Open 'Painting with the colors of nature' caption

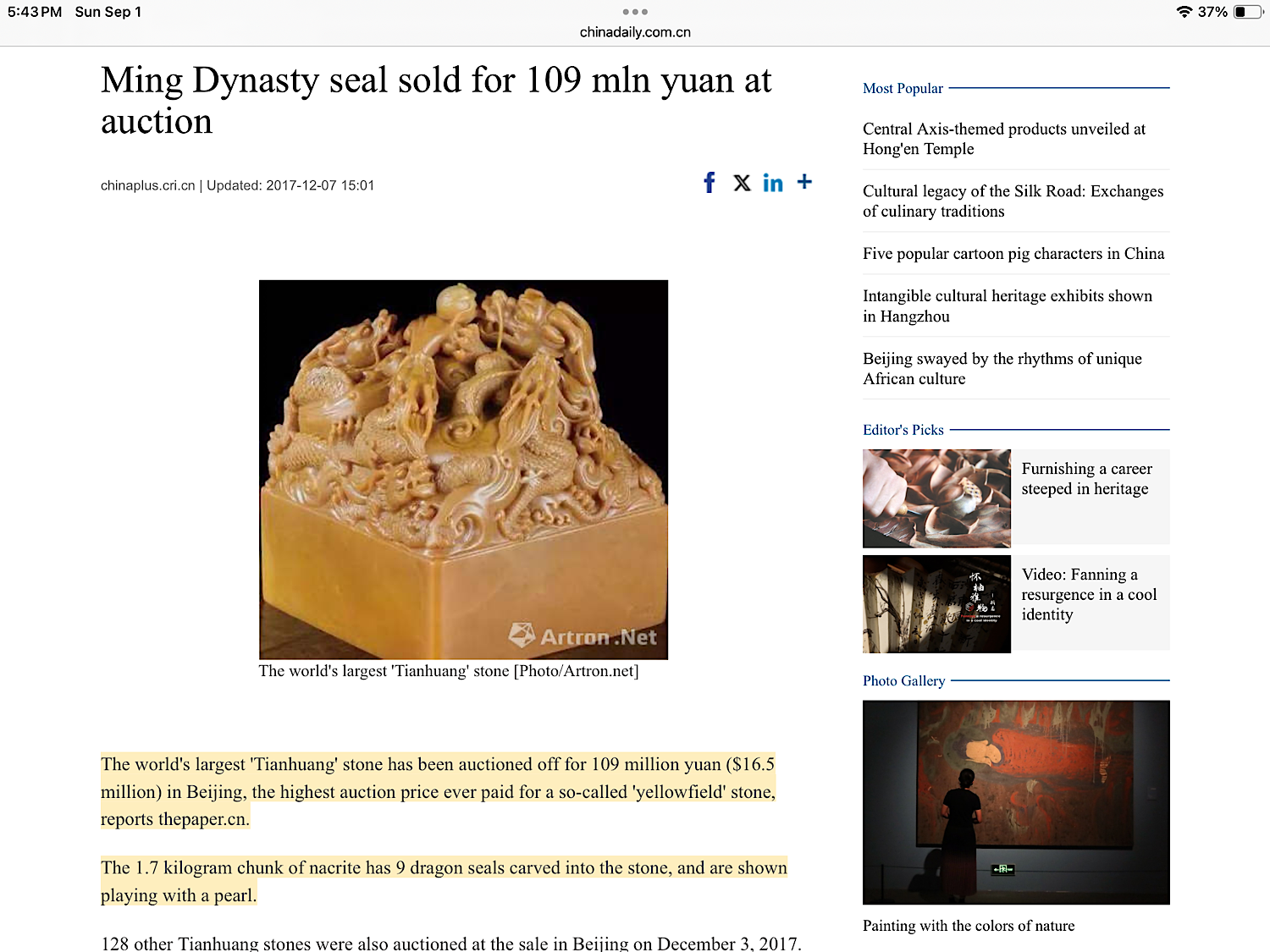coord(969,926)
